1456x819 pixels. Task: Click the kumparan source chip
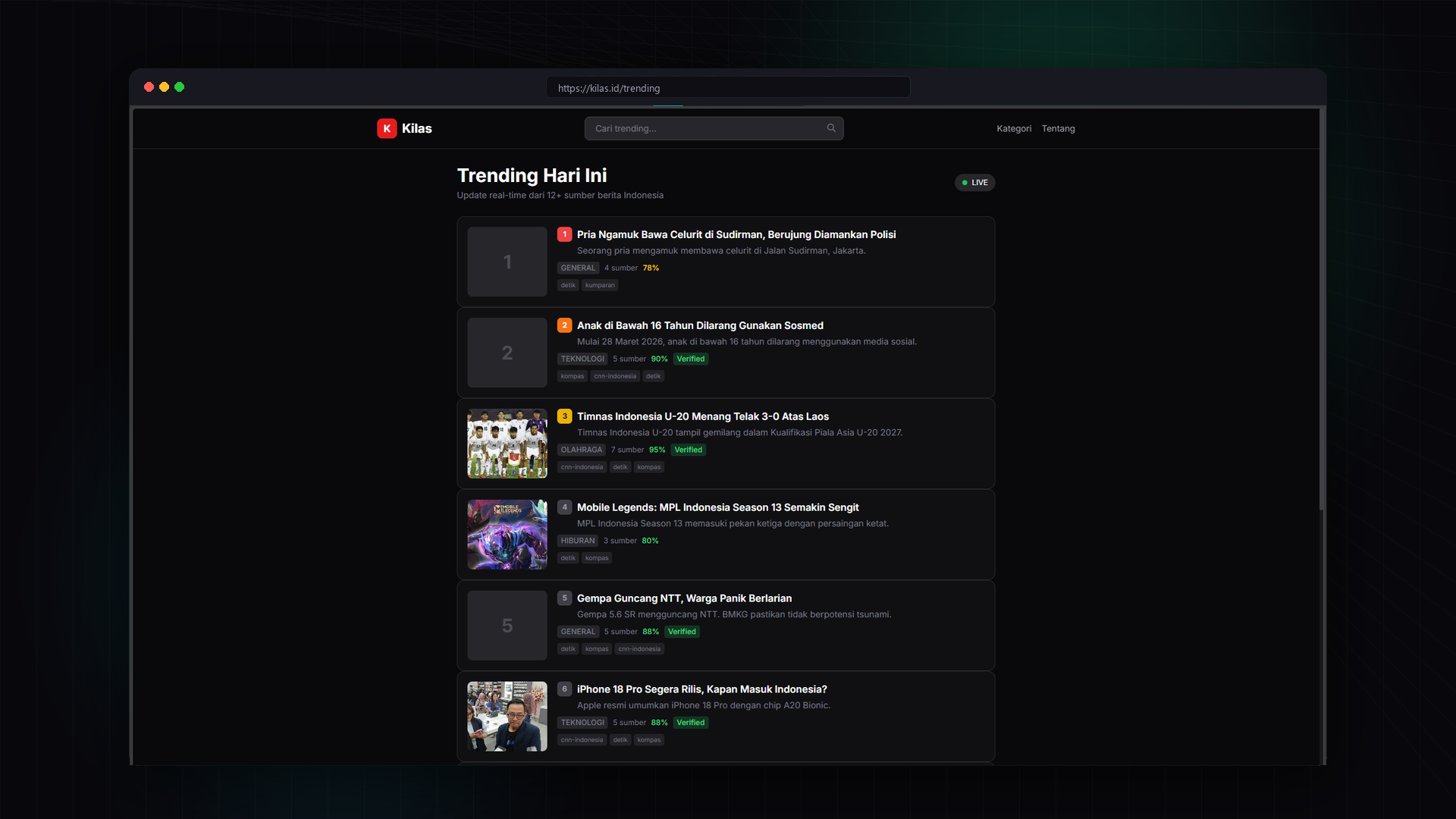coord(600,285)
